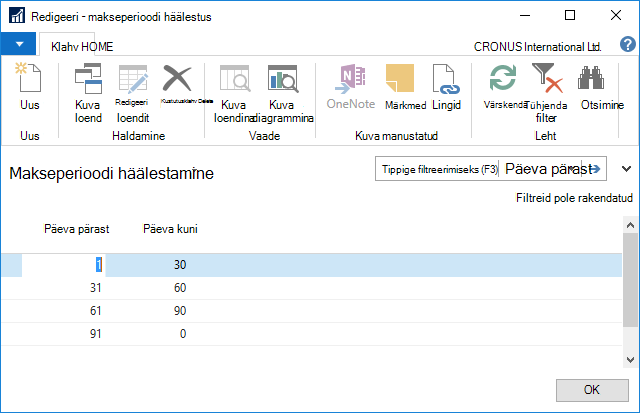Open Märkmed (Notes)

click(x=405, y=87)
